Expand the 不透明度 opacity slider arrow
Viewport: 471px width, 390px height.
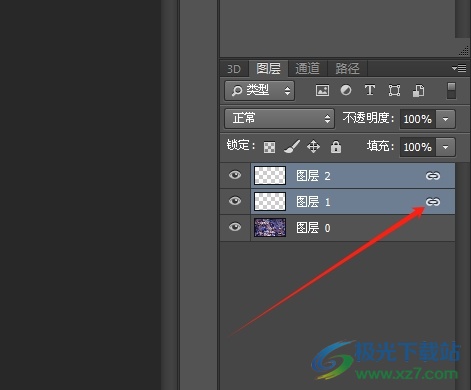(x=445, y=119)
